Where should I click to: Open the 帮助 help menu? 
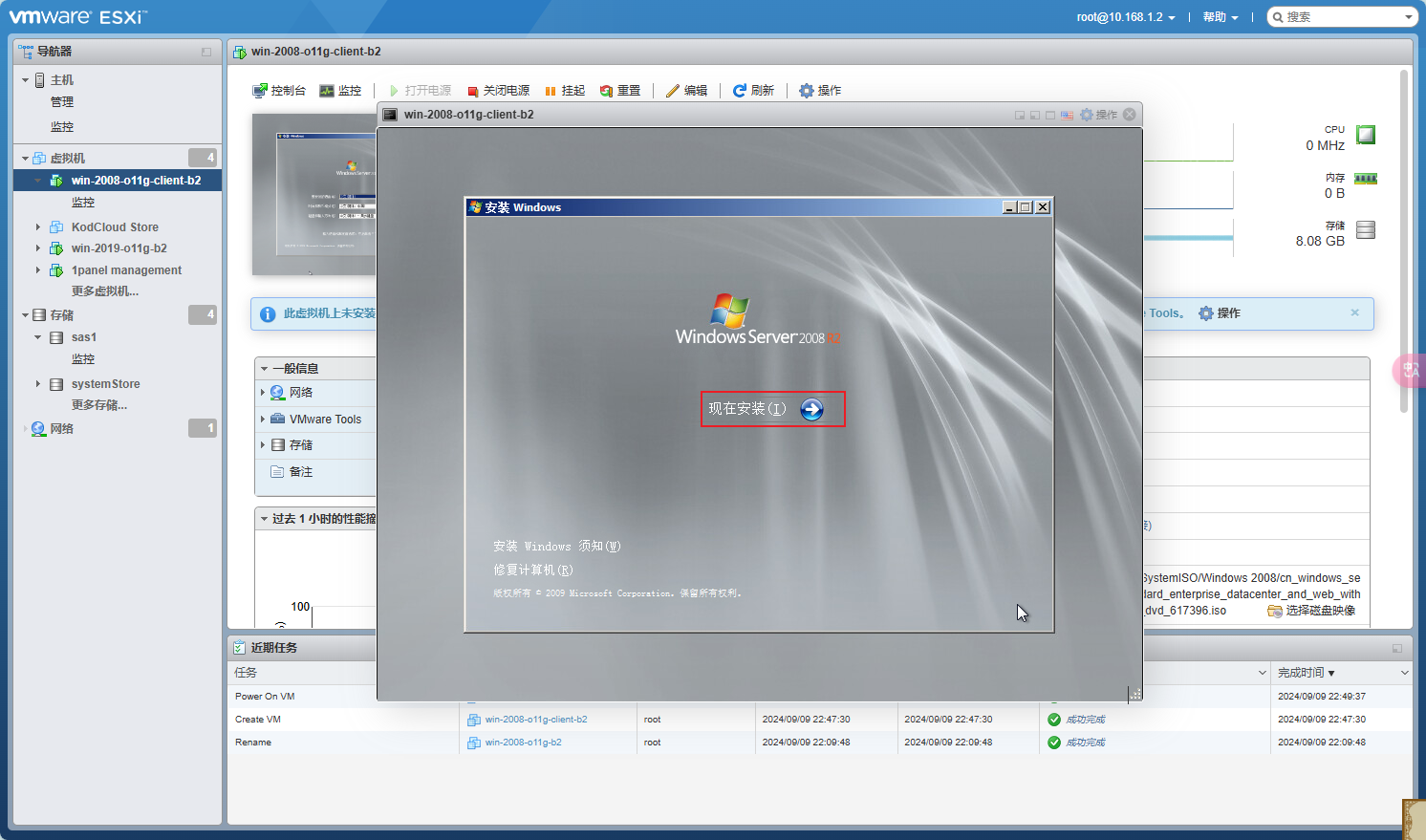coord(1221,17)
